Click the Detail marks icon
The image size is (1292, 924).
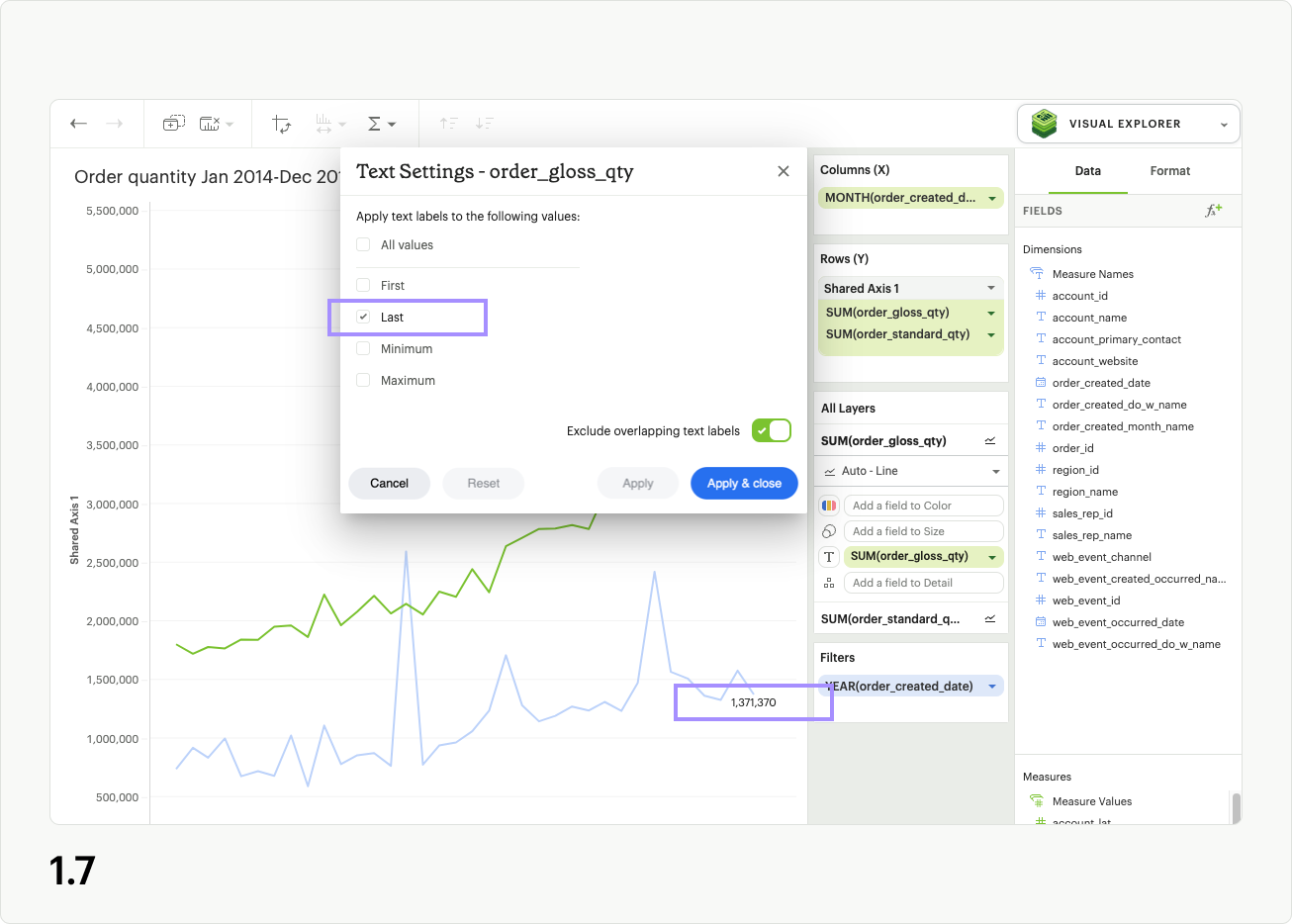[x=828, y=582]
